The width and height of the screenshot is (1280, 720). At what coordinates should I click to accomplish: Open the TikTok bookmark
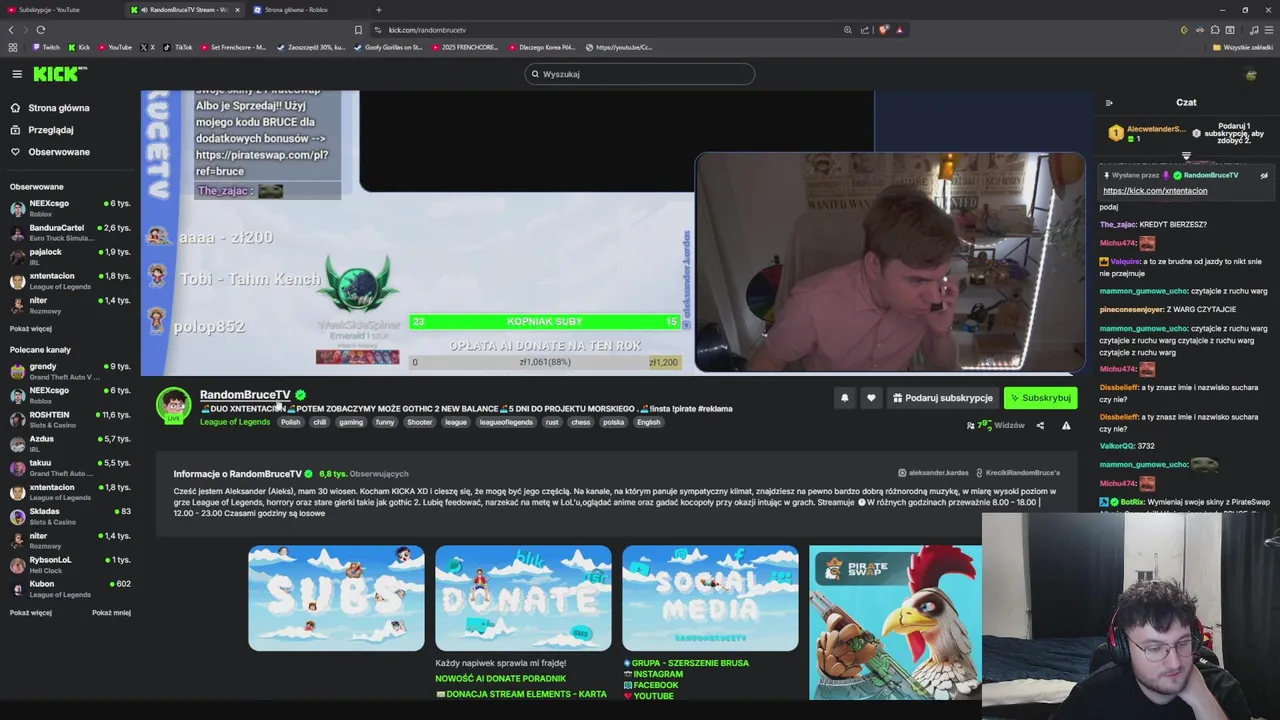[x=178, y=47]
